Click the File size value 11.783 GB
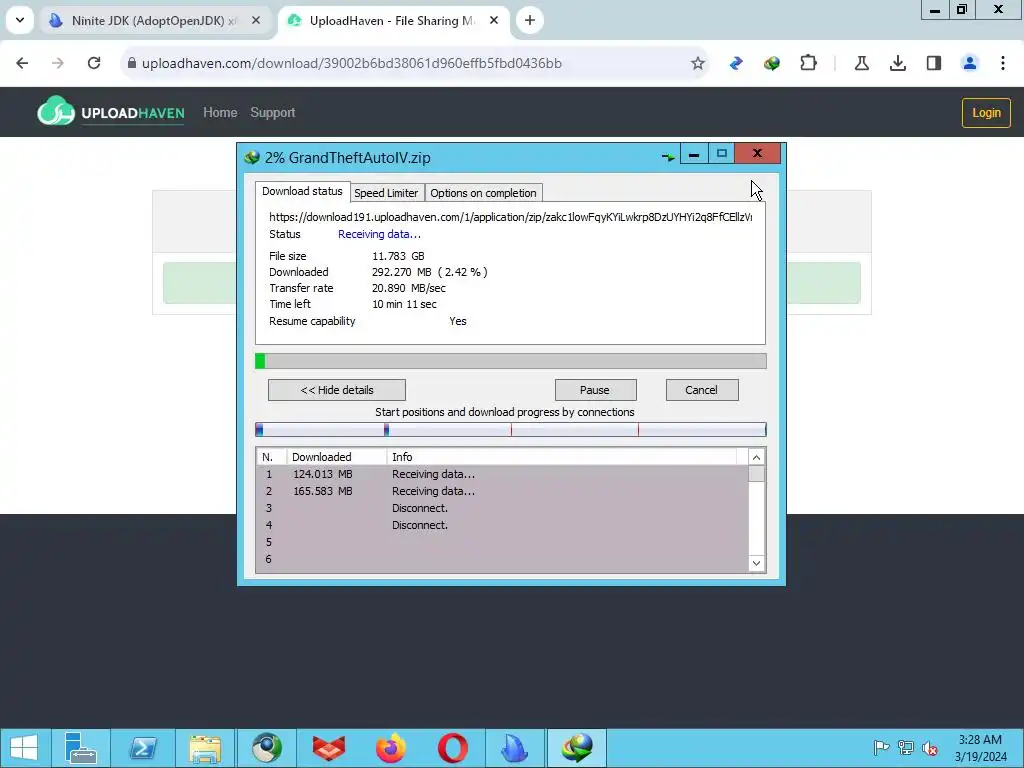Screen dimensions: 1024x768 coord(398,256)
